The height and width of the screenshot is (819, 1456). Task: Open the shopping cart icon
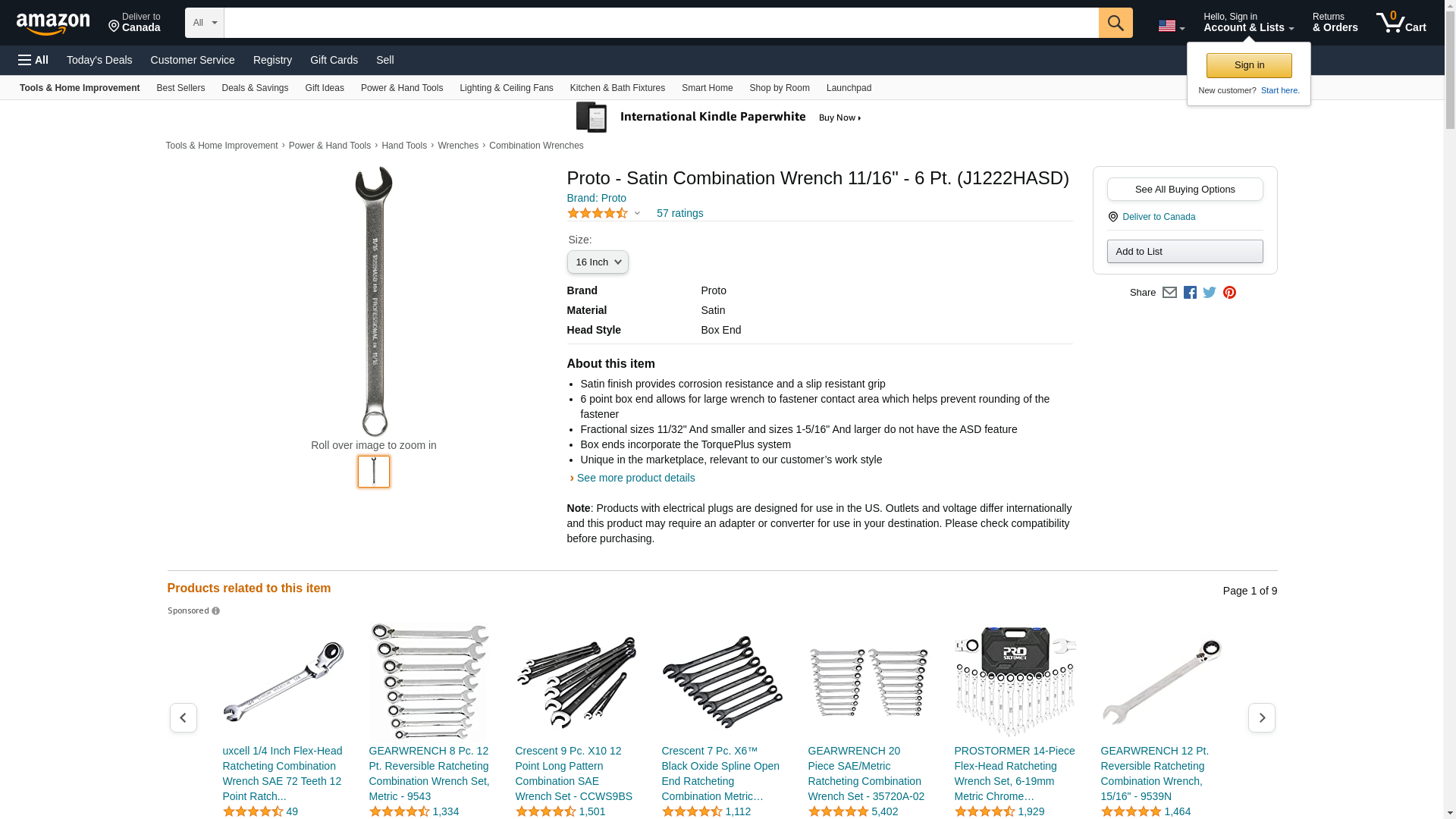(x=1401, y=23)
